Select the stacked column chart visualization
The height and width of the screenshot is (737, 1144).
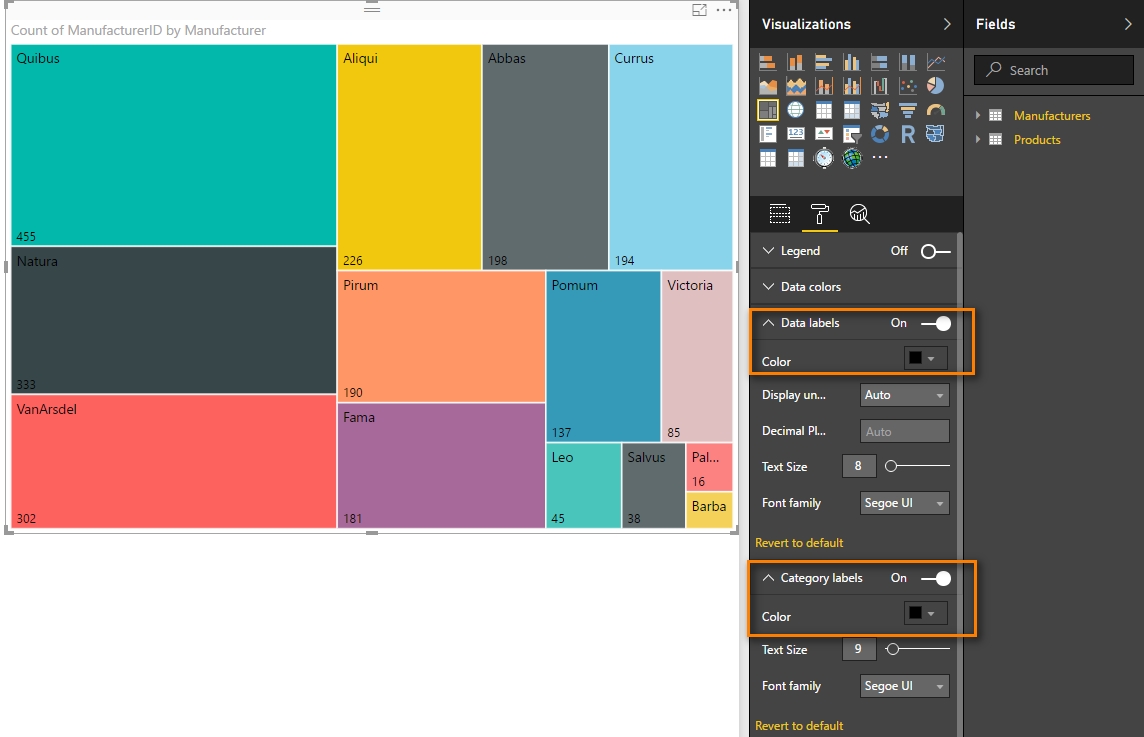click(795, 62)
